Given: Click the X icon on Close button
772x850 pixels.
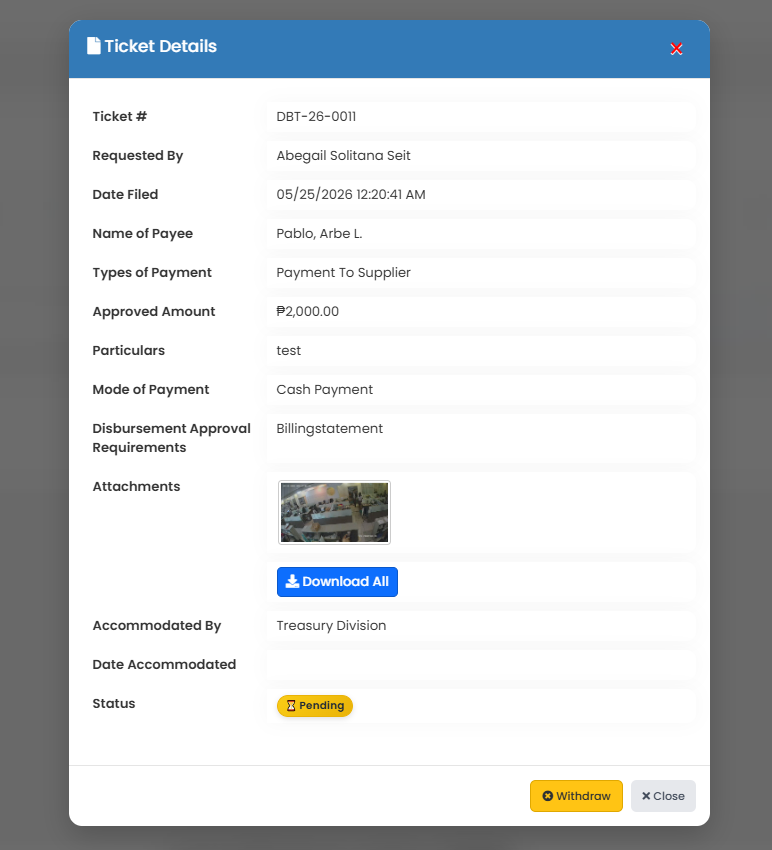Looking at the screenshot, I should [x=646, y=796].
